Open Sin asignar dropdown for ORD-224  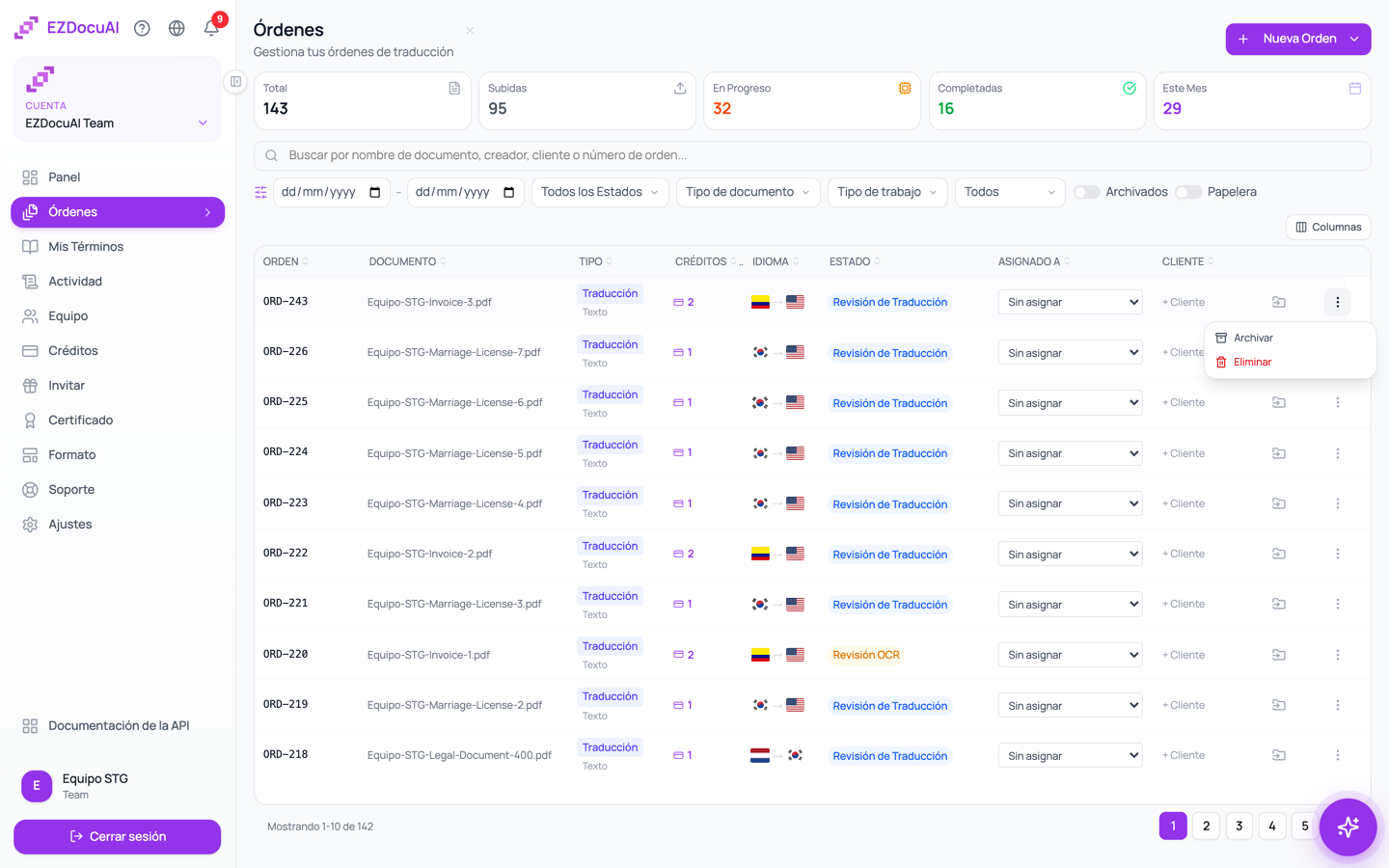[x=1070, y=453]
